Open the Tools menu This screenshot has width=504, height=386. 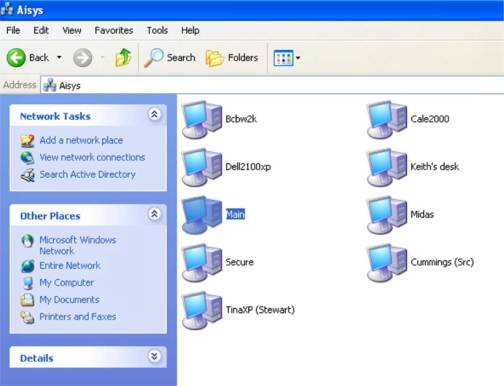pos(157,30)
